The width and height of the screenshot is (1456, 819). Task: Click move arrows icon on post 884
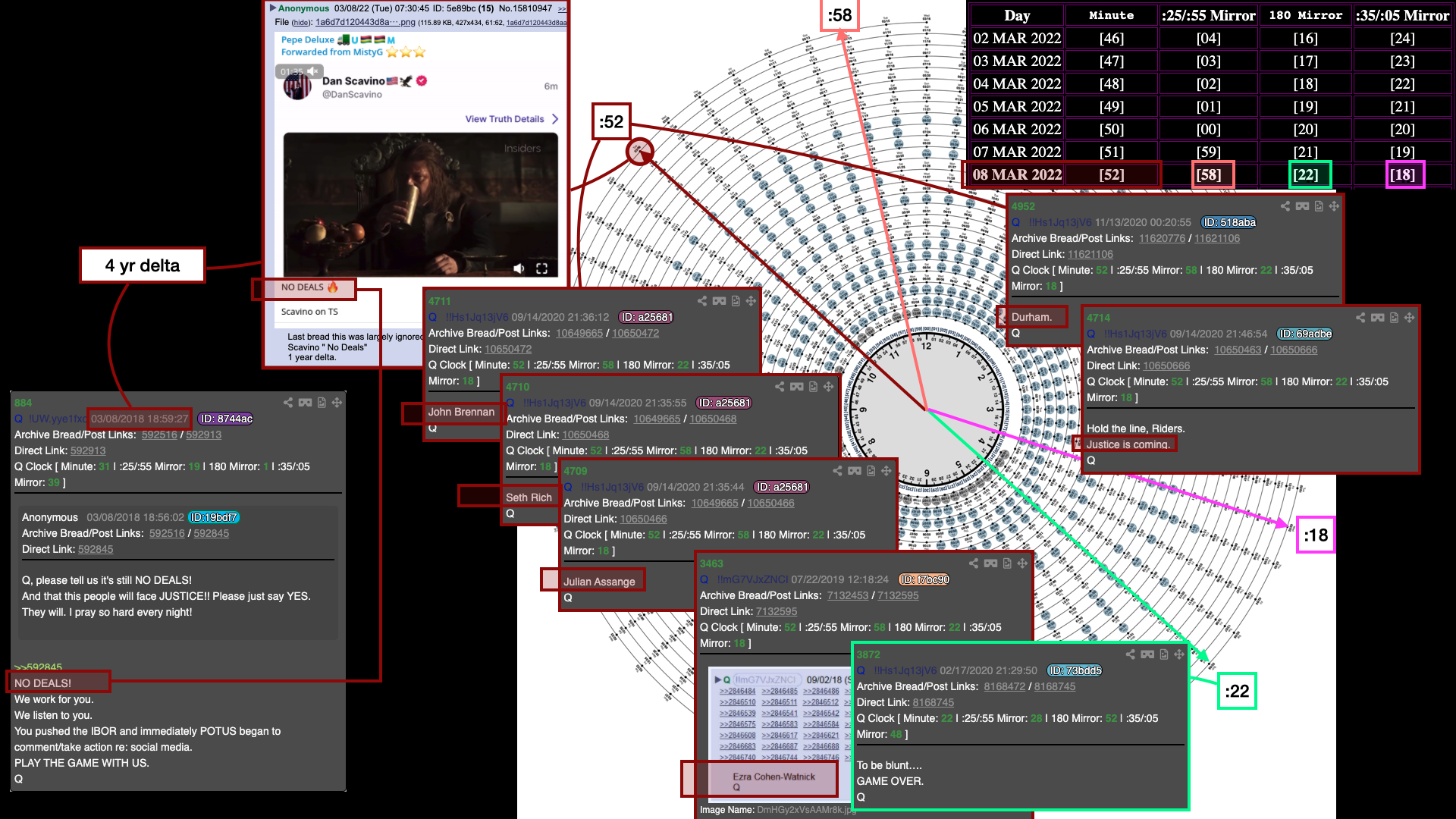pyautogui.click(x=337, y=403)
